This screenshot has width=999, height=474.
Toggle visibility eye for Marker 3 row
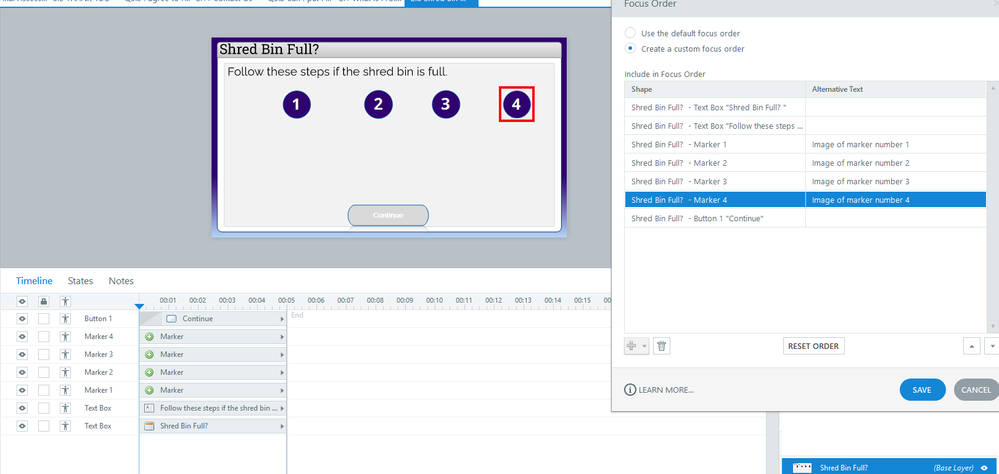22,354
